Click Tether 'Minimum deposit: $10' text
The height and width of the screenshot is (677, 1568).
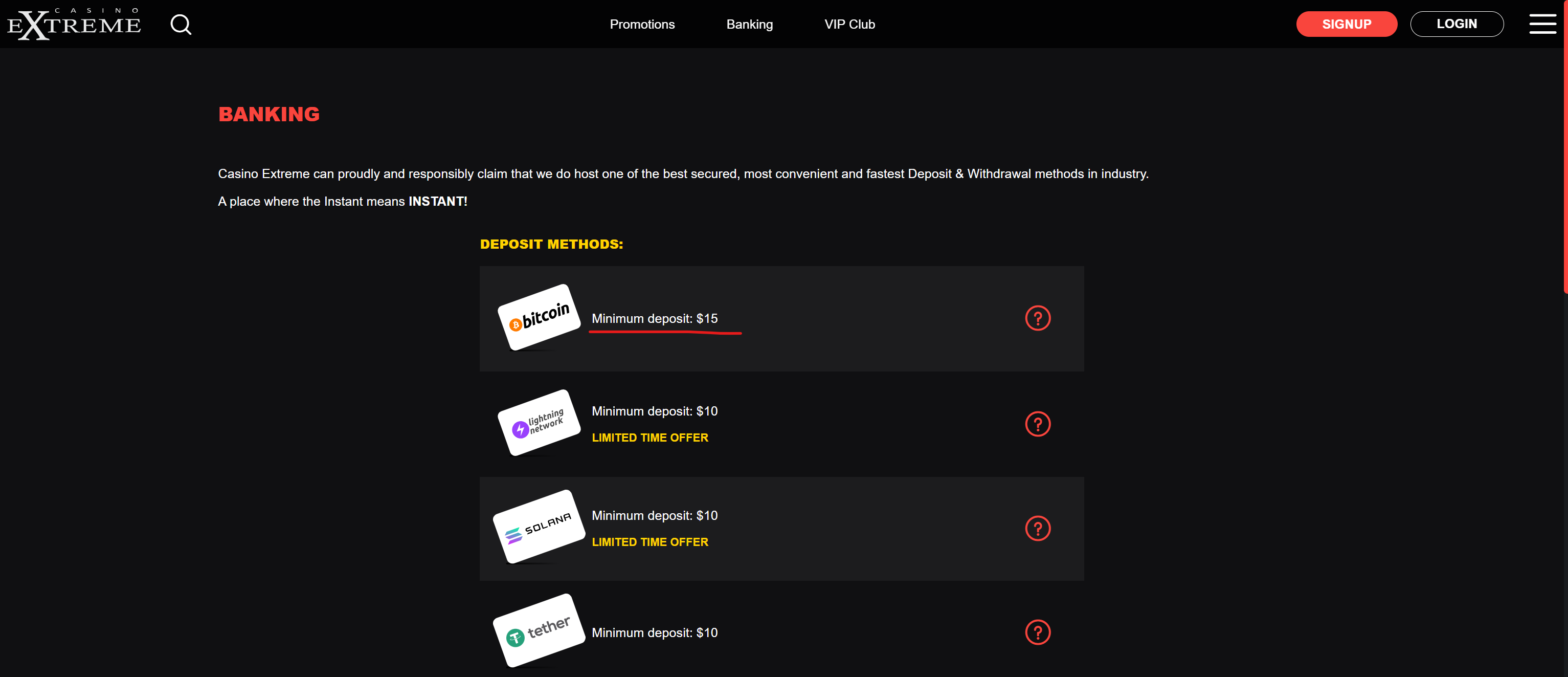654,632
